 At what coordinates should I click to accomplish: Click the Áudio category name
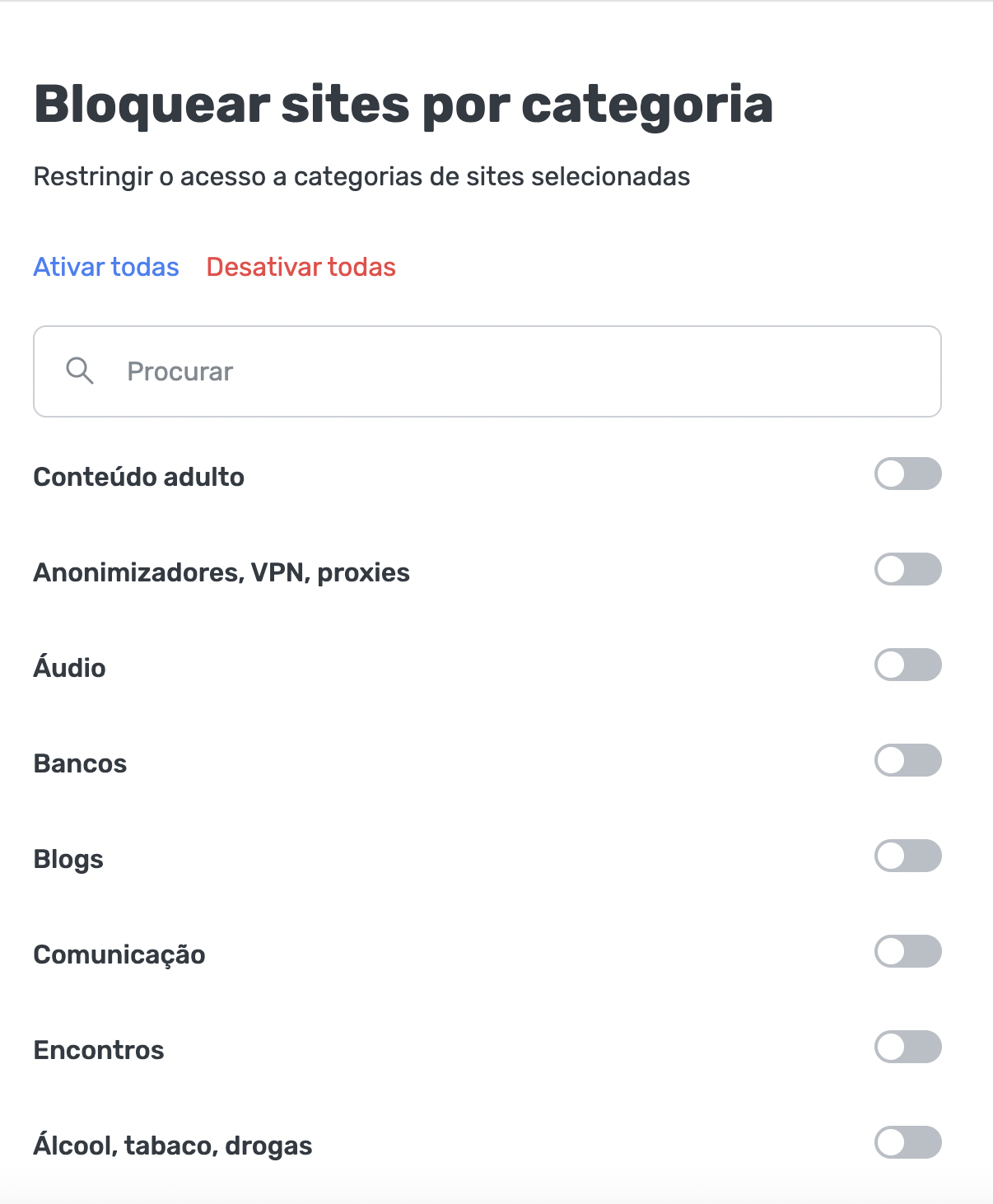point(69,667)
